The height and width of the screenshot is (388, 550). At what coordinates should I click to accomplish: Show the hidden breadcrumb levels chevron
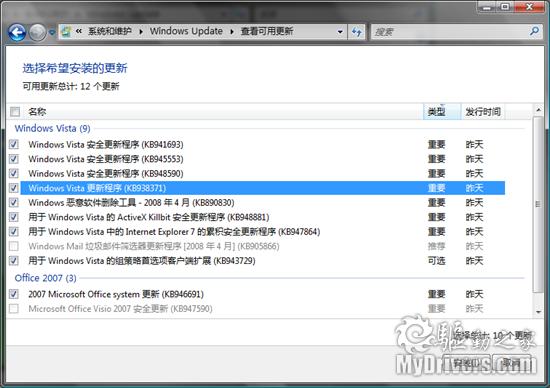79,31
